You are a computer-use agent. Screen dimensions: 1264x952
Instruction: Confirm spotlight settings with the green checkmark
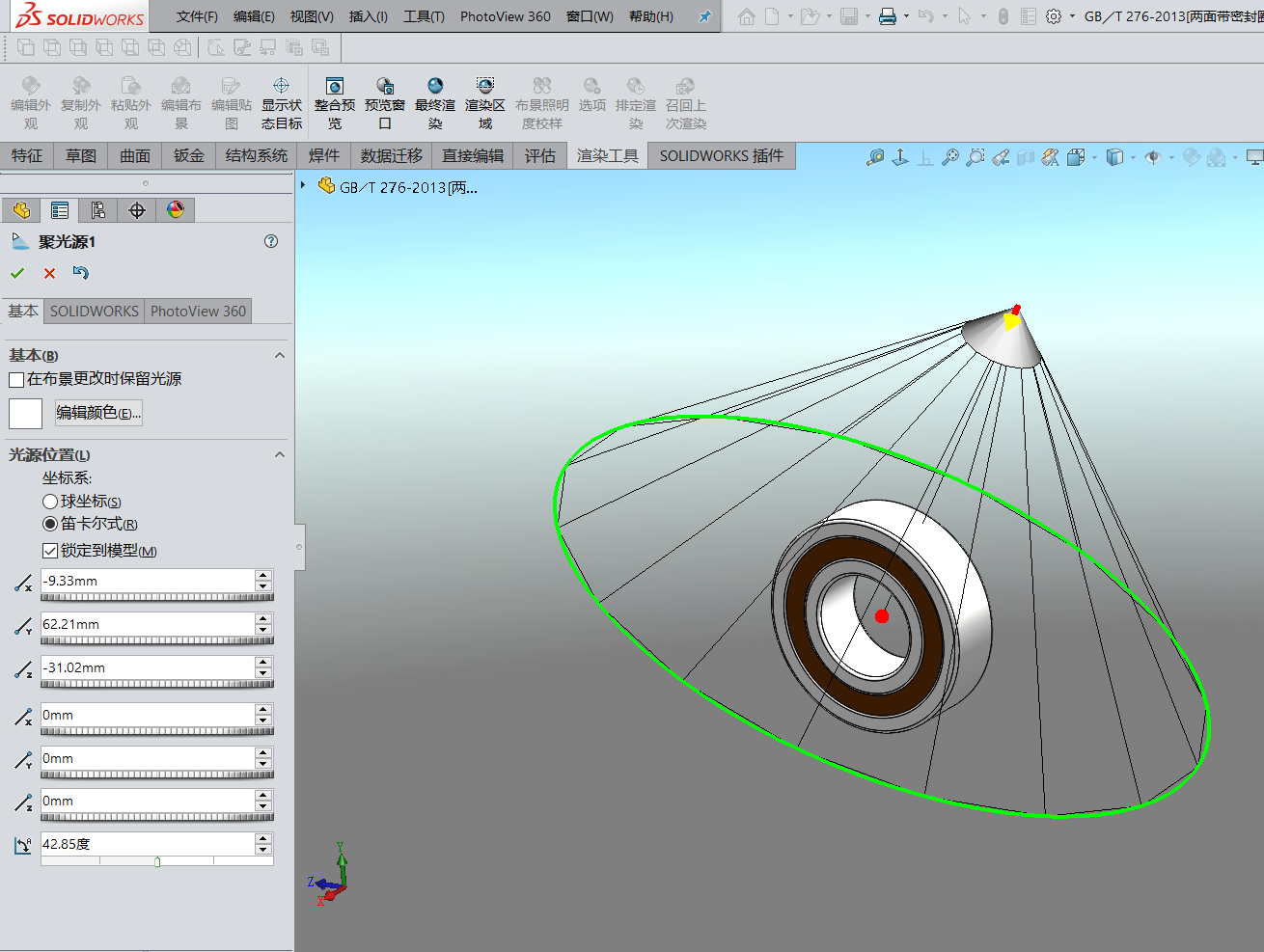click(x=16, y=273)
